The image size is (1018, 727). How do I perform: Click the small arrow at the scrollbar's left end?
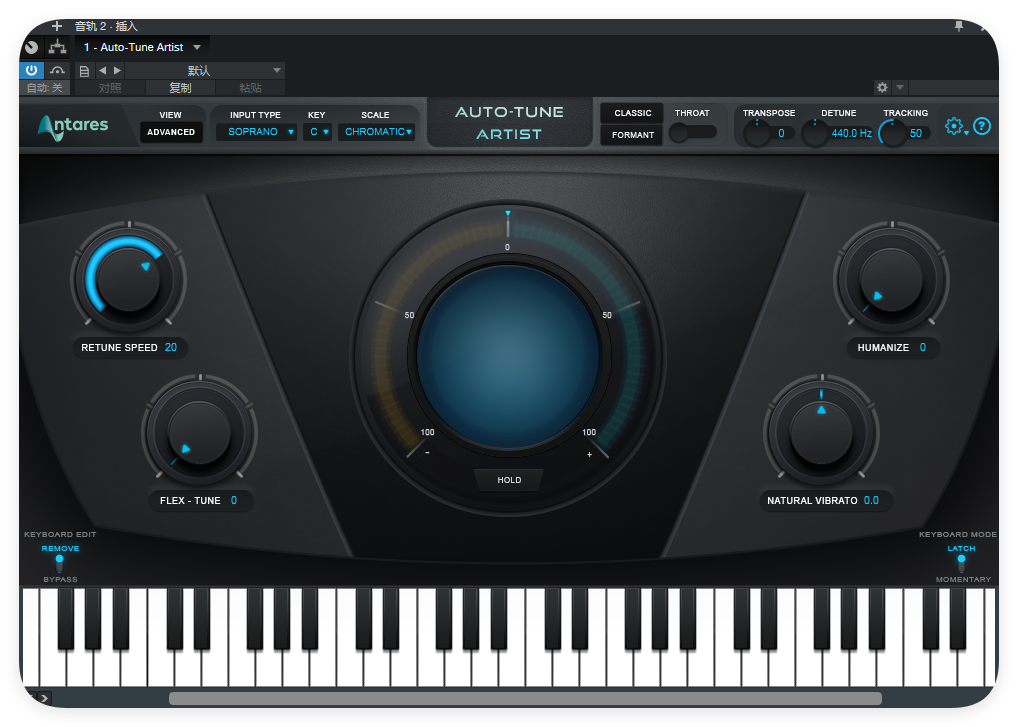(44, 698)
